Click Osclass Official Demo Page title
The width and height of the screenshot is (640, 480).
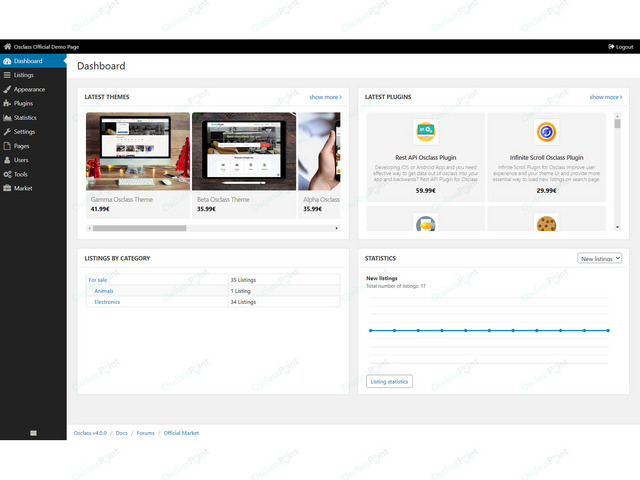(46, 47)
